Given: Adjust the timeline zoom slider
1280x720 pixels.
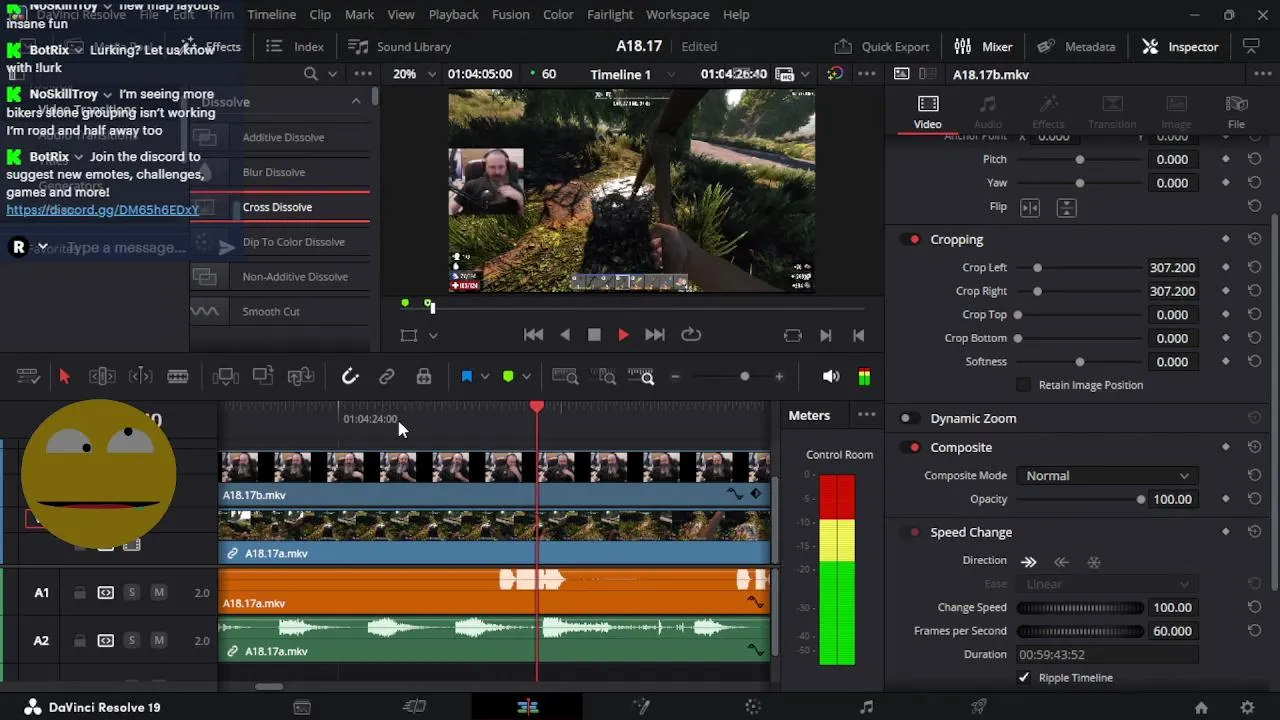Looking at the screenshot, I should point(744,376).
